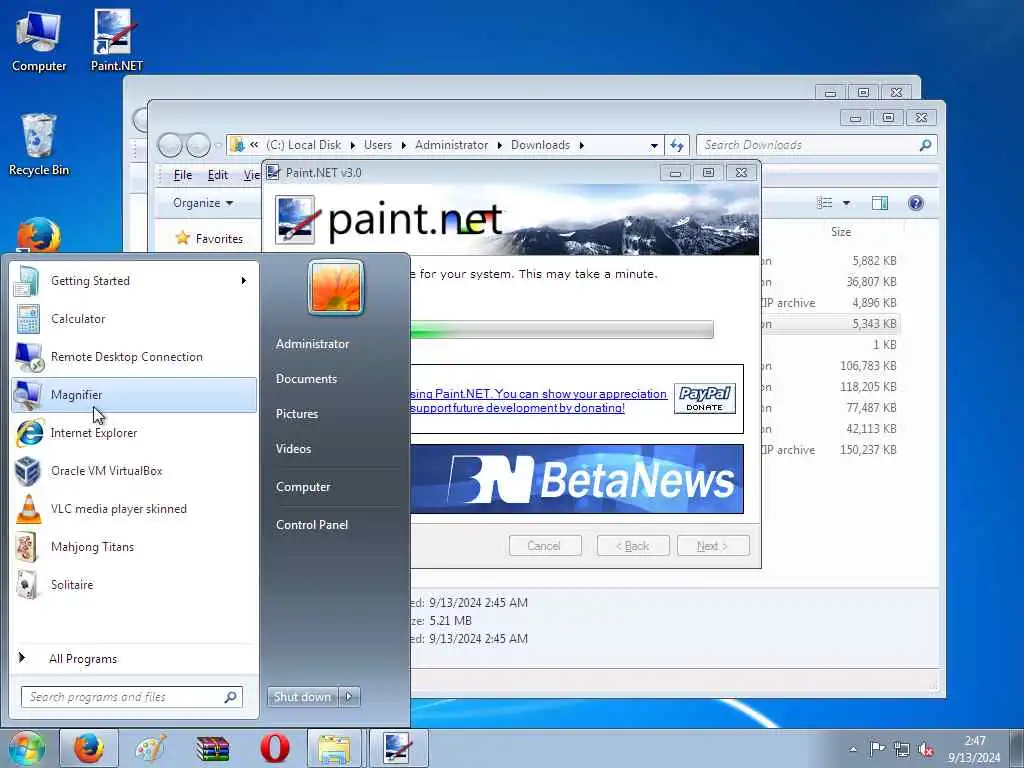Expand the view options dropdown arrow
1024x768 pixels.
[846, 203]
